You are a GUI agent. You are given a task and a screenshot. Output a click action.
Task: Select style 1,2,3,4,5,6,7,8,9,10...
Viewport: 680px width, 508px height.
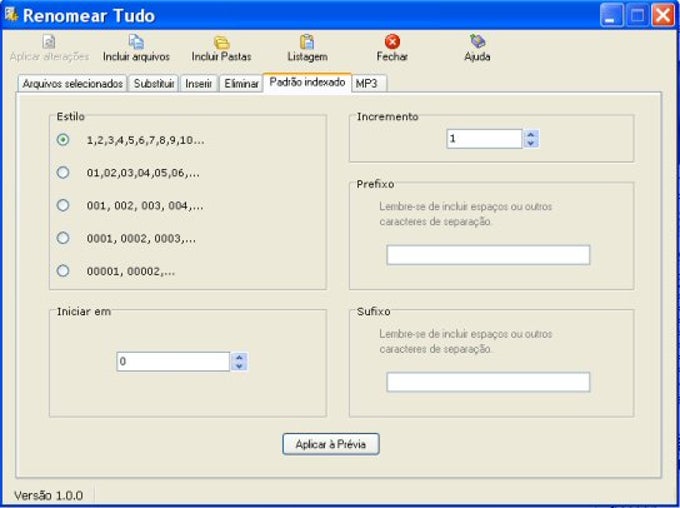click(x=63, y=140)
